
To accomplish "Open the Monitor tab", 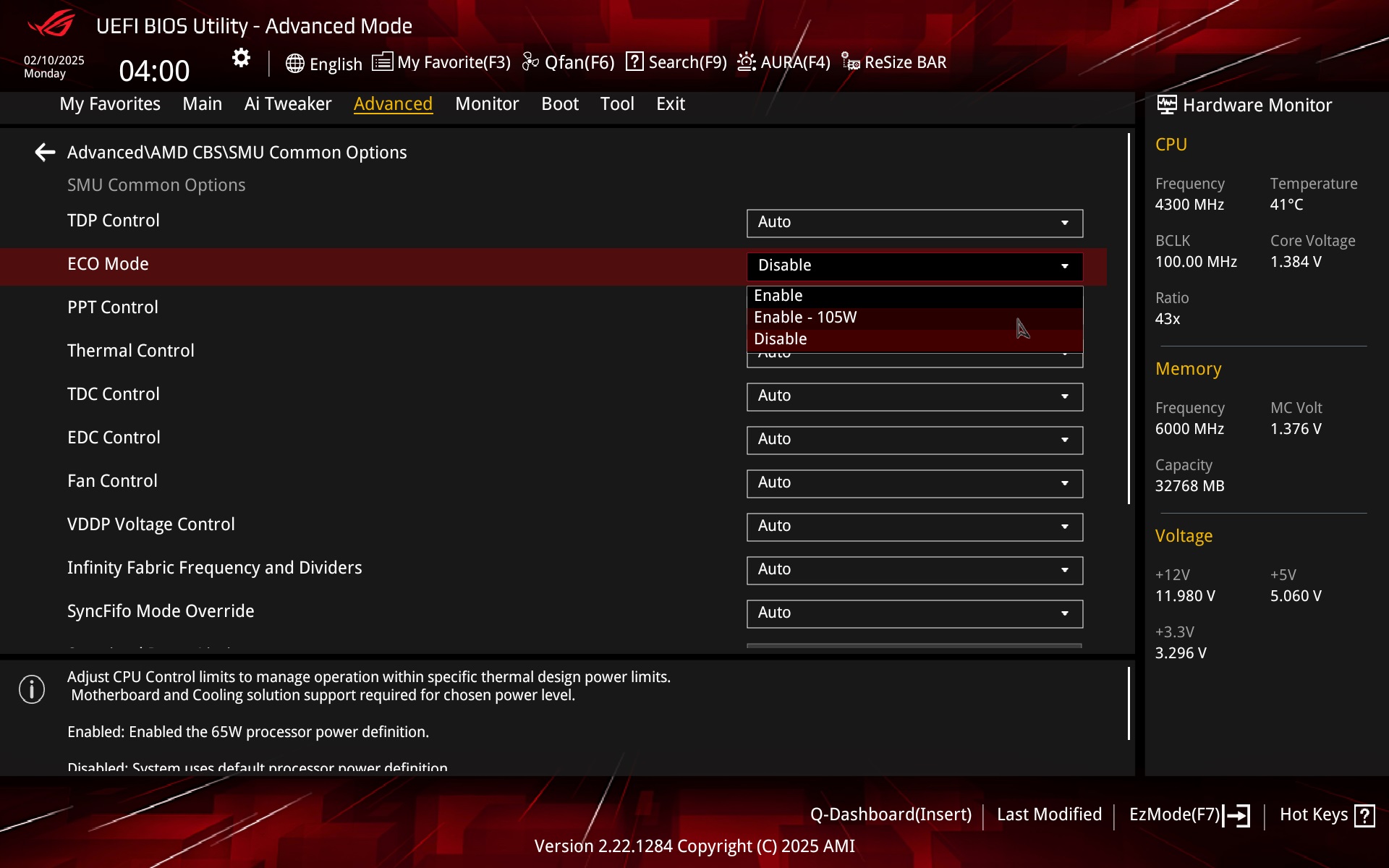I will tap(486, 103).
